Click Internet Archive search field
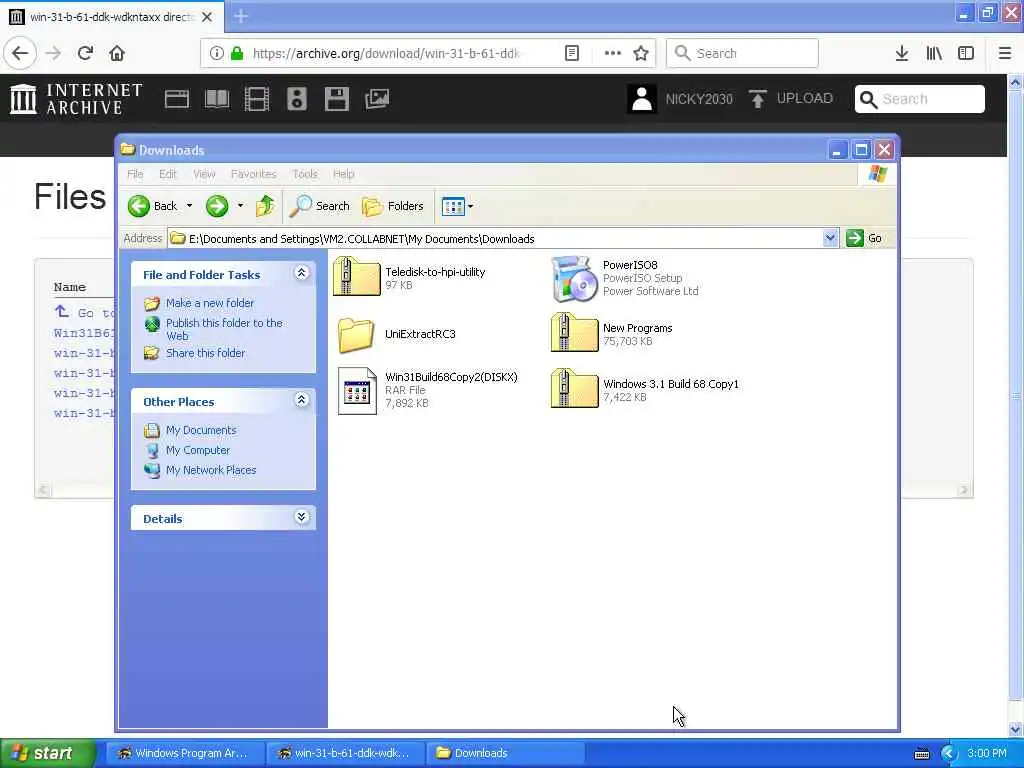 coord(920,99)
